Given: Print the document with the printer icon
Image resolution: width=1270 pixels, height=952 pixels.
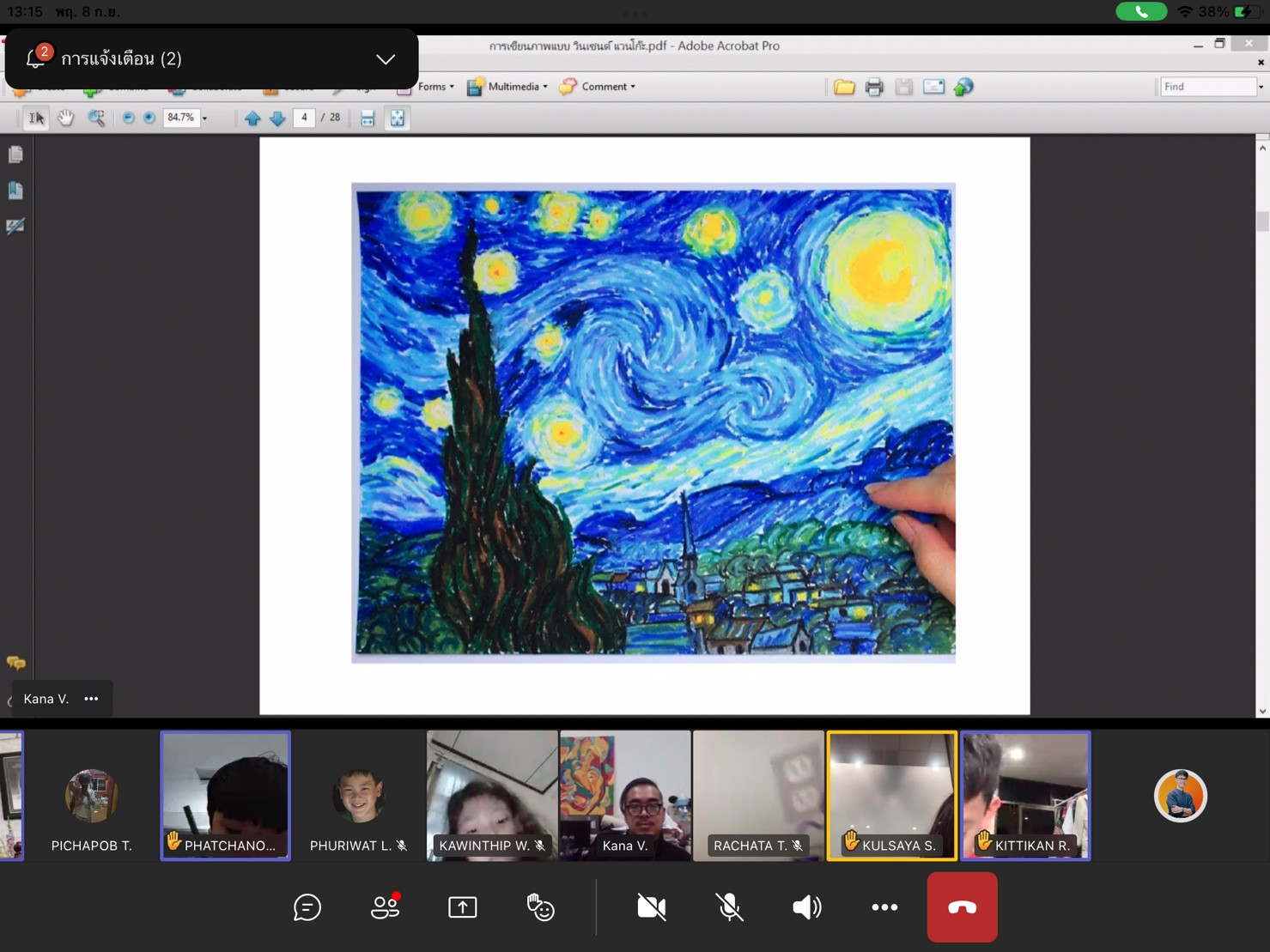Looking at the screenshot, I should tap(874, 87).
